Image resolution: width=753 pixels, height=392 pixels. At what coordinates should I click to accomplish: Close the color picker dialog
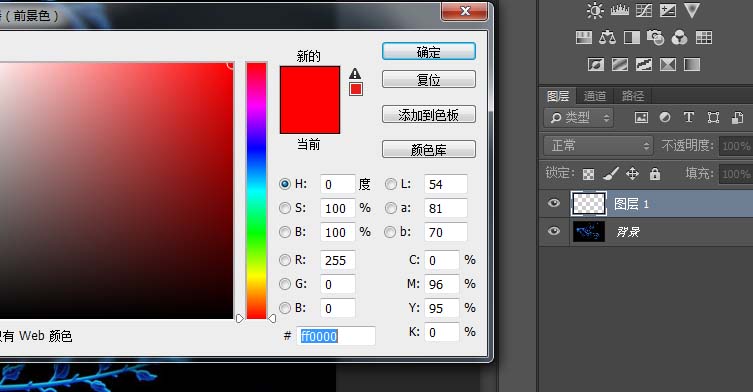(464, 11)
